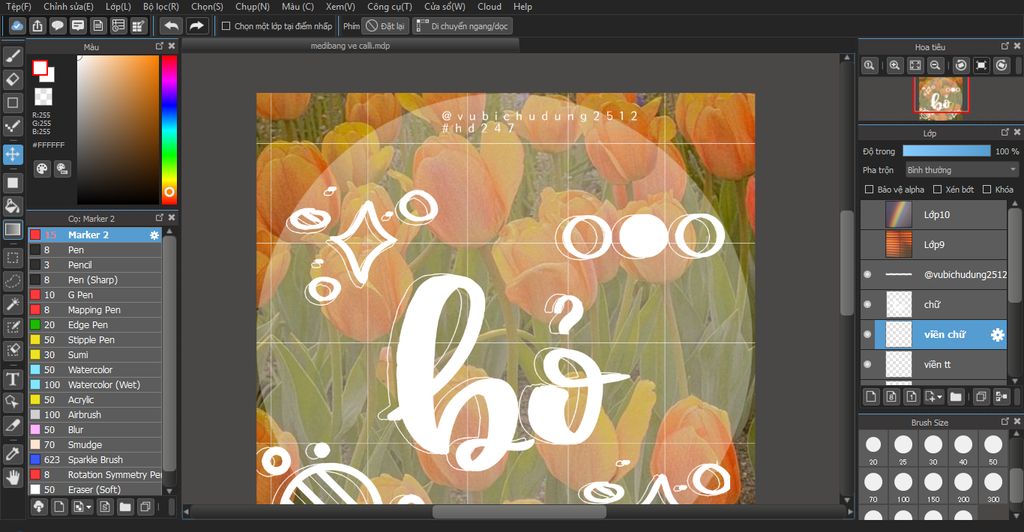Click the cloud save icon in toolbar
1024x532 pixels.
click(x=18, y=26)
